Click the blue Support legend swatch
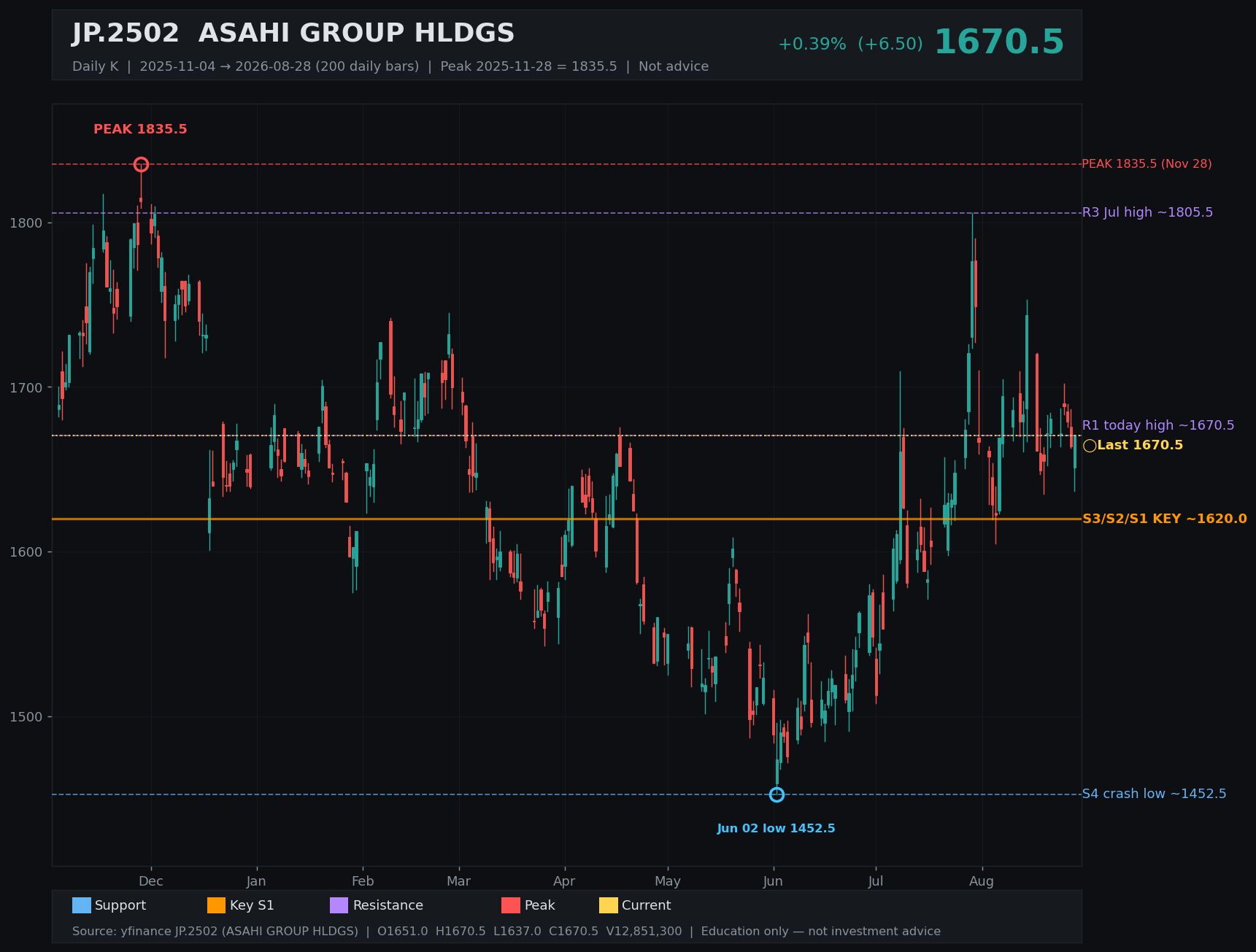The image size is (1256, 952). tap(82, 905)
